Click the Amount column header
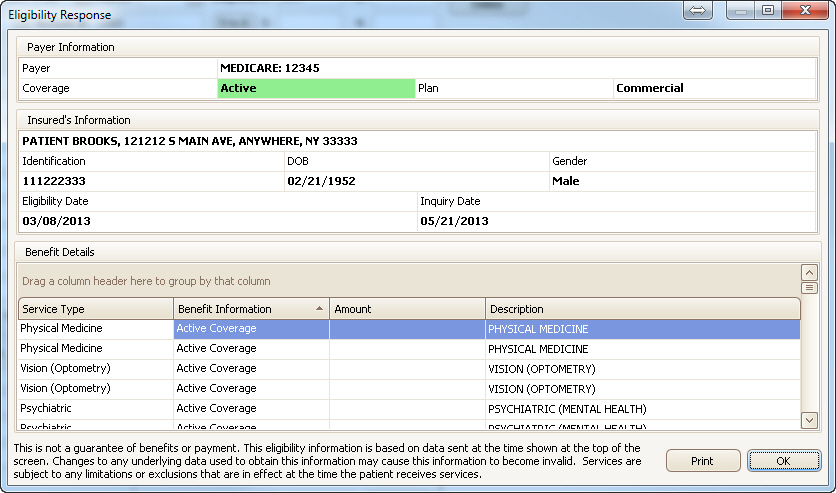The width and height of the screenshot is (836, 493). pos(407,309)
